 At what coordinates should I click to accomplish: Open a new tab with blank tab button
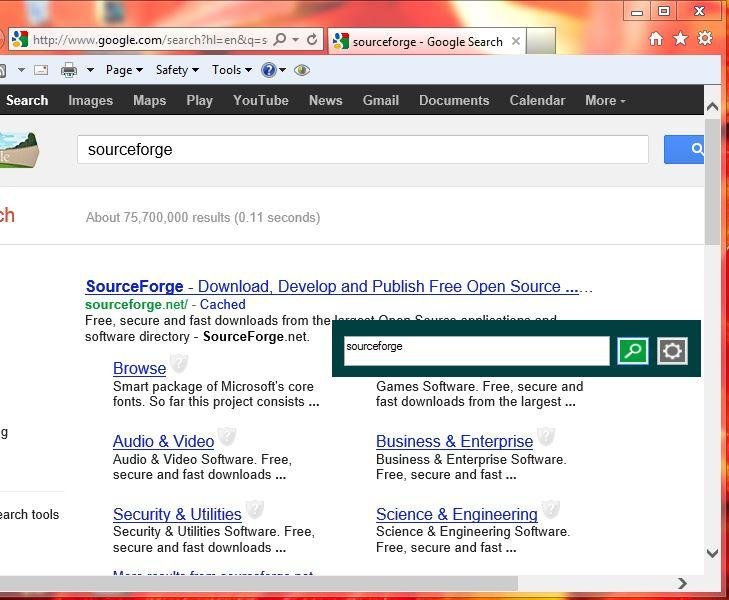coord(541,41)
